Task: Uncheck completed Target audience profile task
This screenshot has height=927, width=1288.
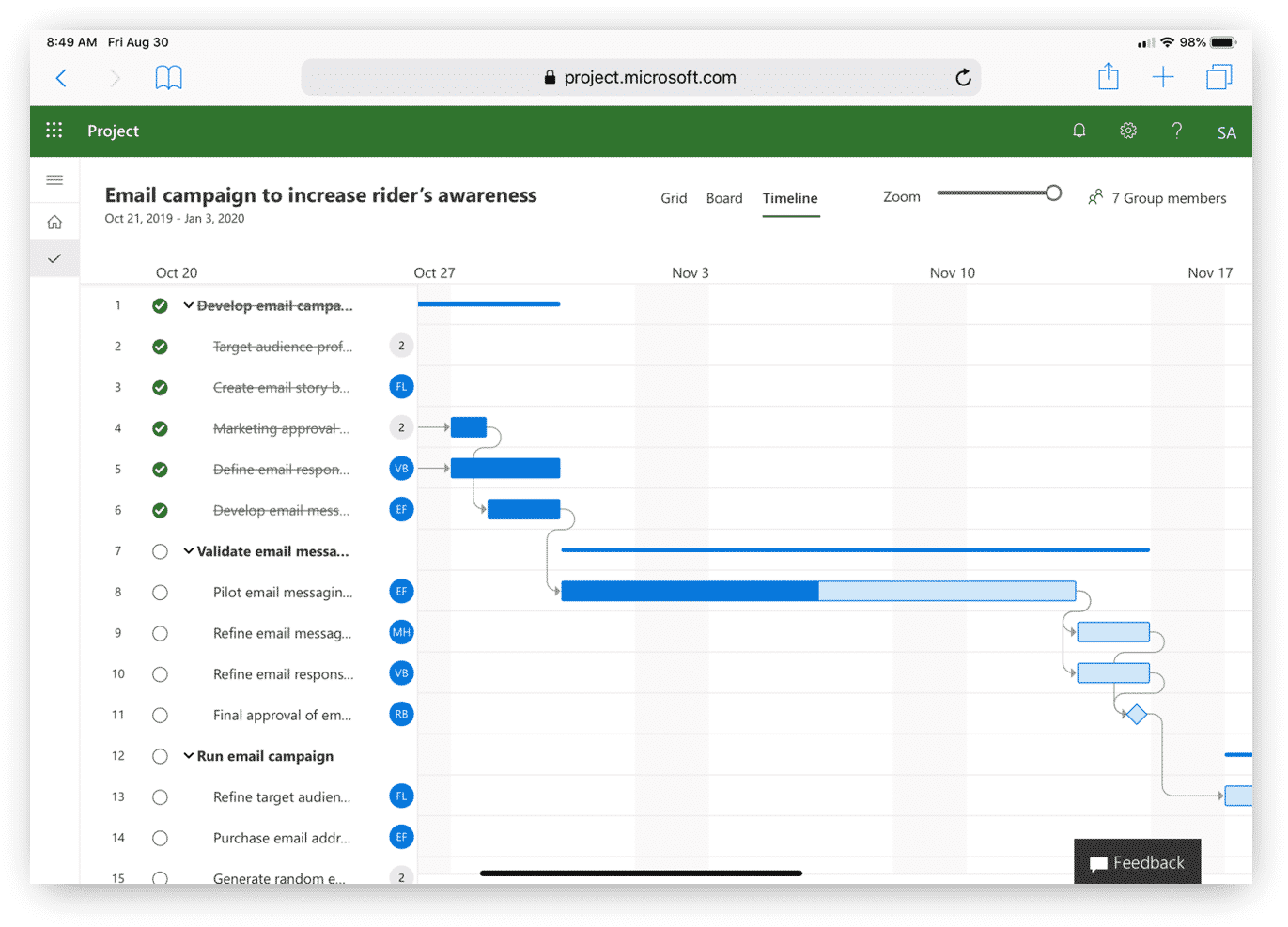Action: (x=160, y=347)
